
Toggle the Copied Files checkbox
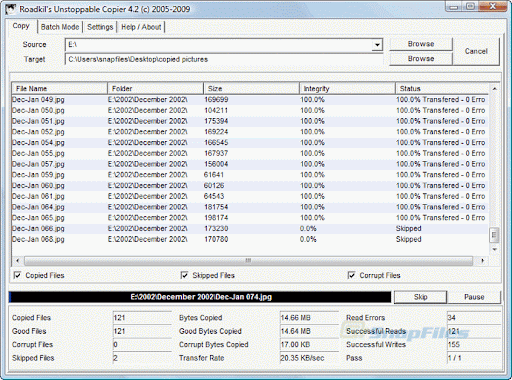point(17,275)
